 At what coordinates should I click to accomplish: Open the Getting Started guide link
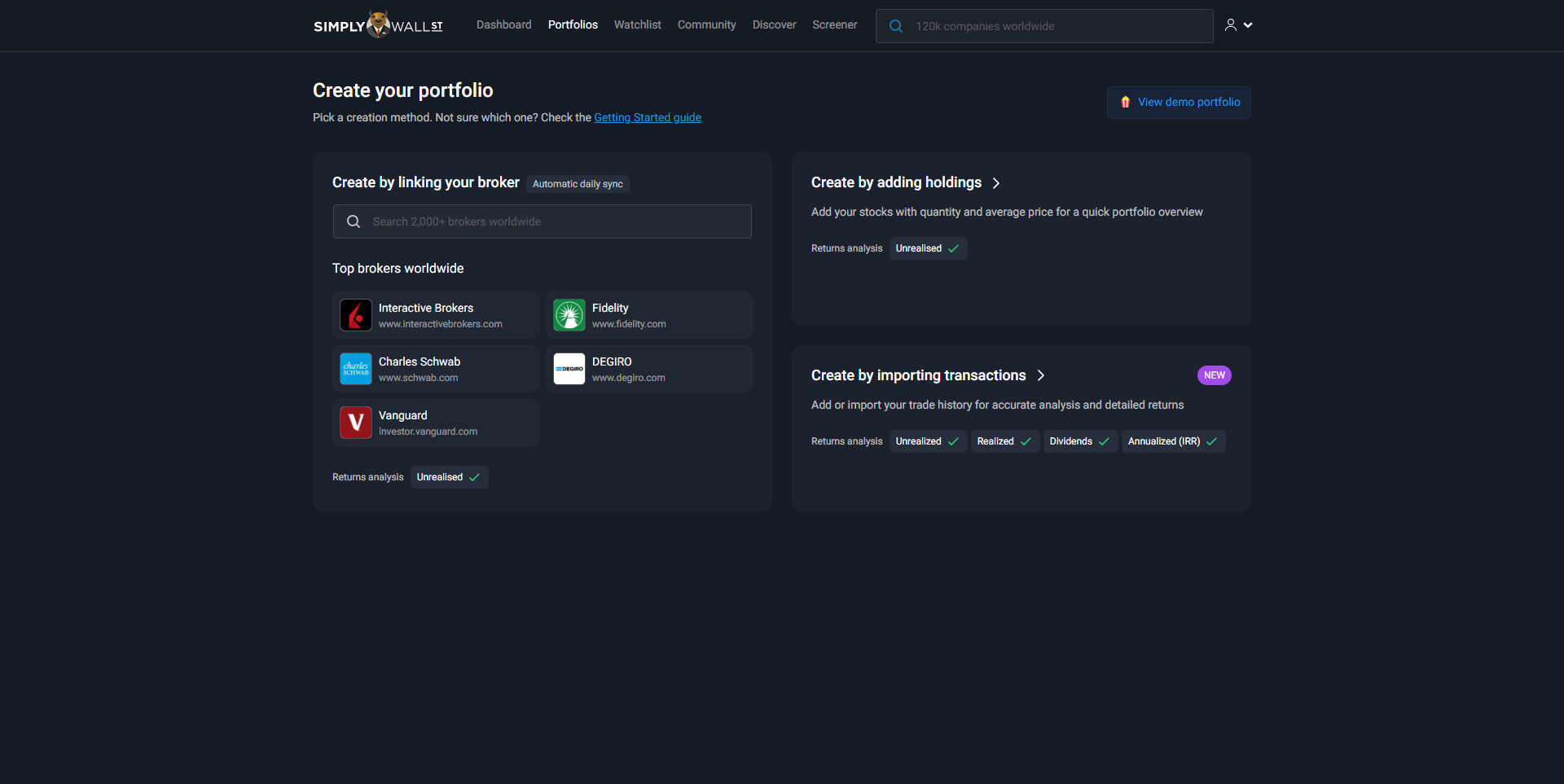point(647,117)
